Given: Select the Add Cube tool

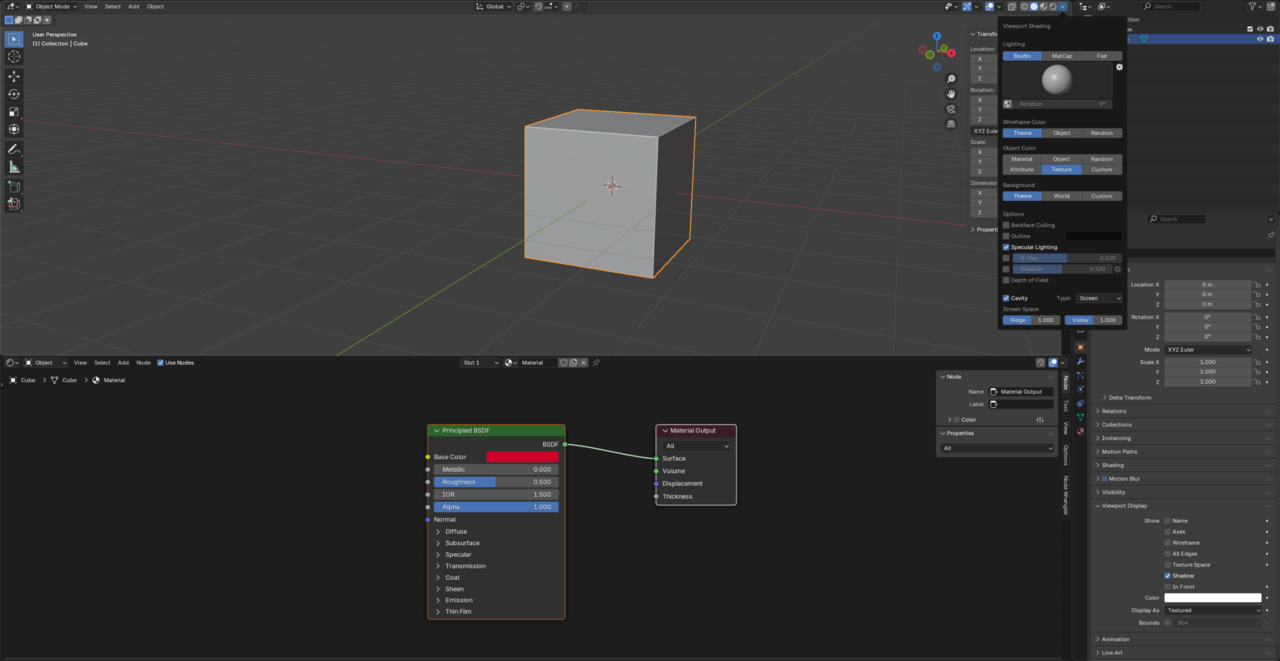Looking at the screenshot, I should pos(14,186).
